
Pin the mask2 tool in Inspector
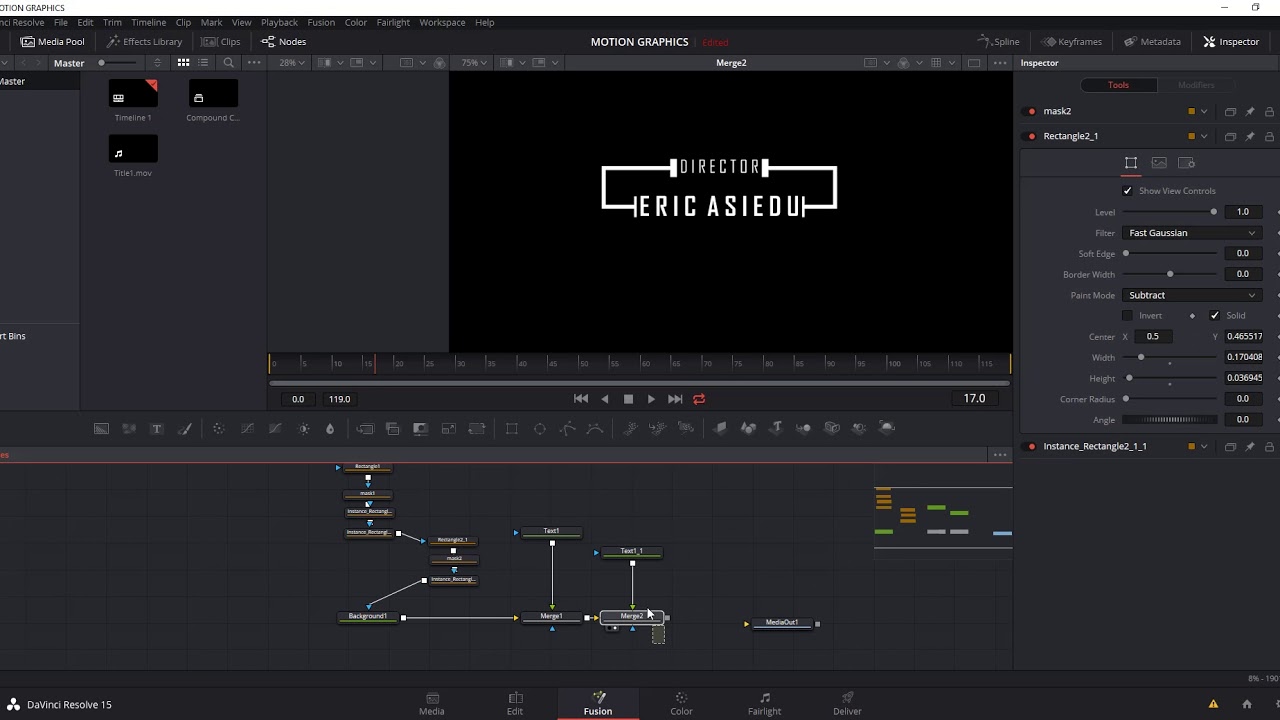[1250, 111]
